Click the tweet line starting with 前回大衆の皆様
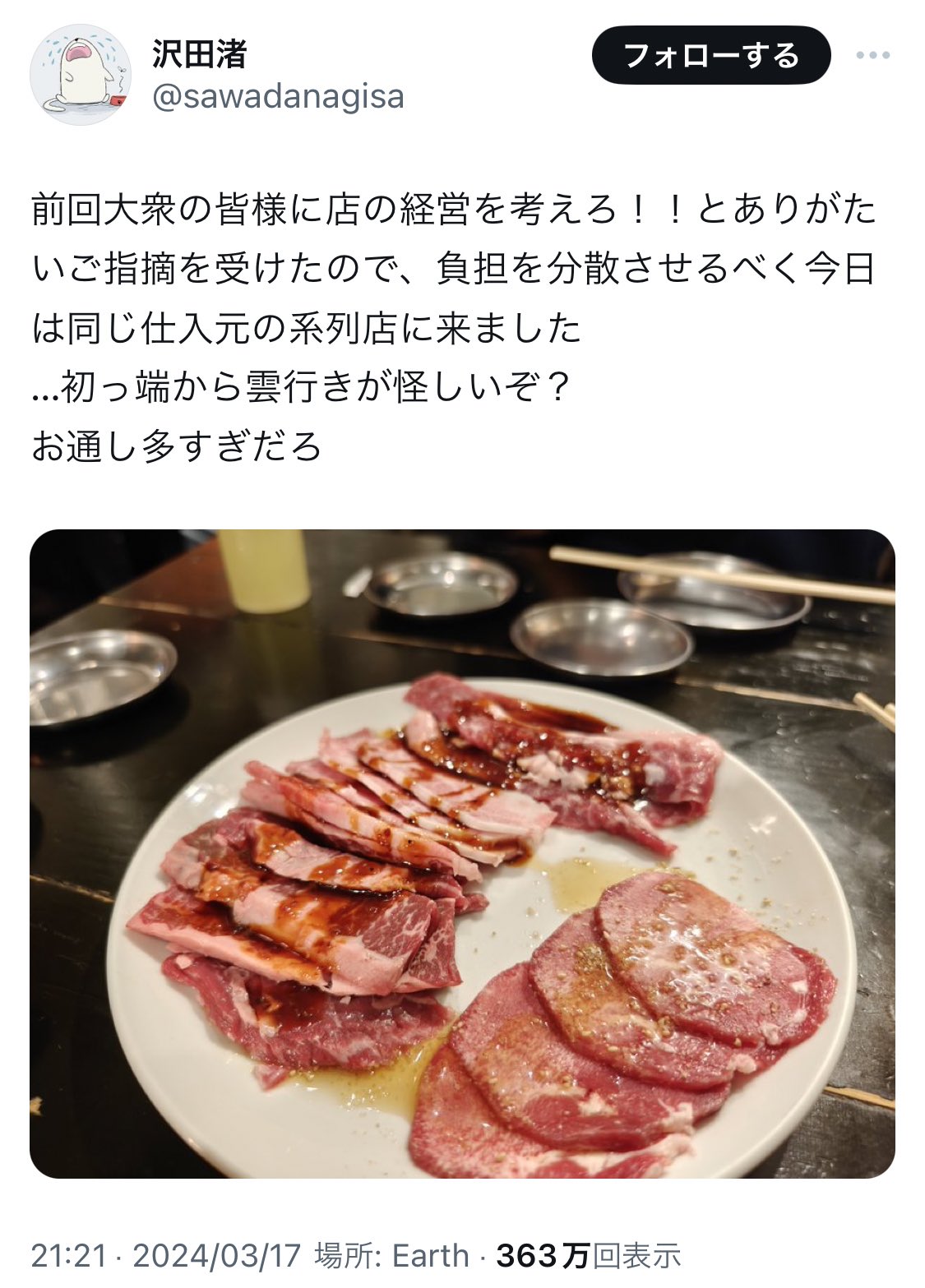Image resolution: width=925 pixels, height=1288 pixels. tap(454, 210)
